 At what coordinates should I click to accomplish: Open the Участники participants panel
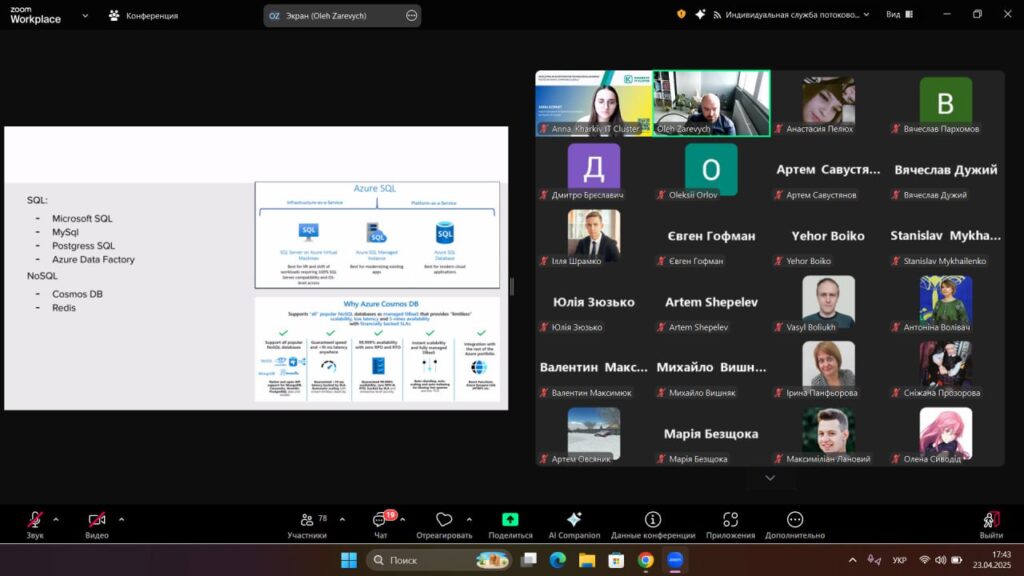tap(307, 524)
